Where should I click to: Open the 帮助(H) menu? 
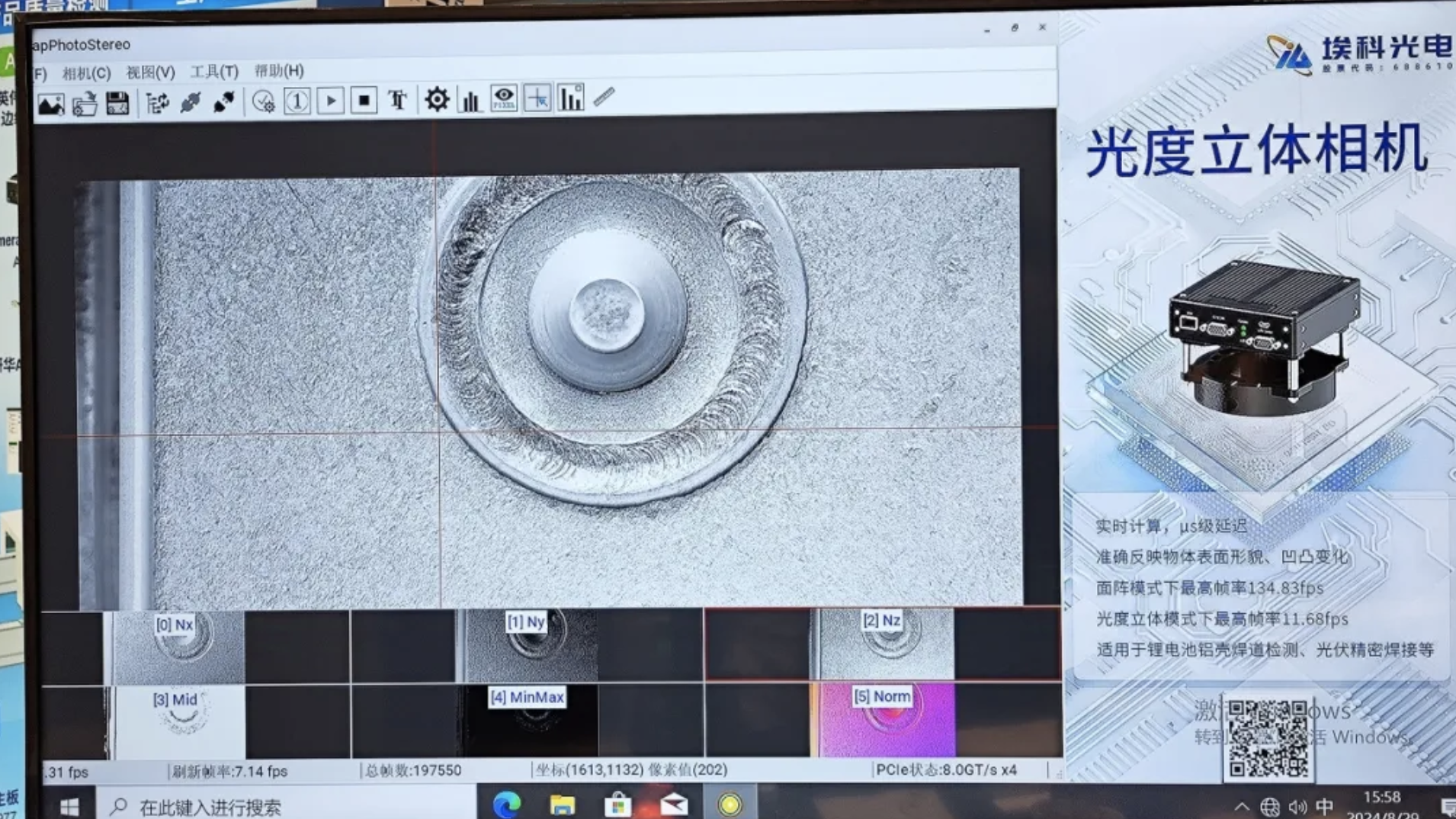point(279,71)
